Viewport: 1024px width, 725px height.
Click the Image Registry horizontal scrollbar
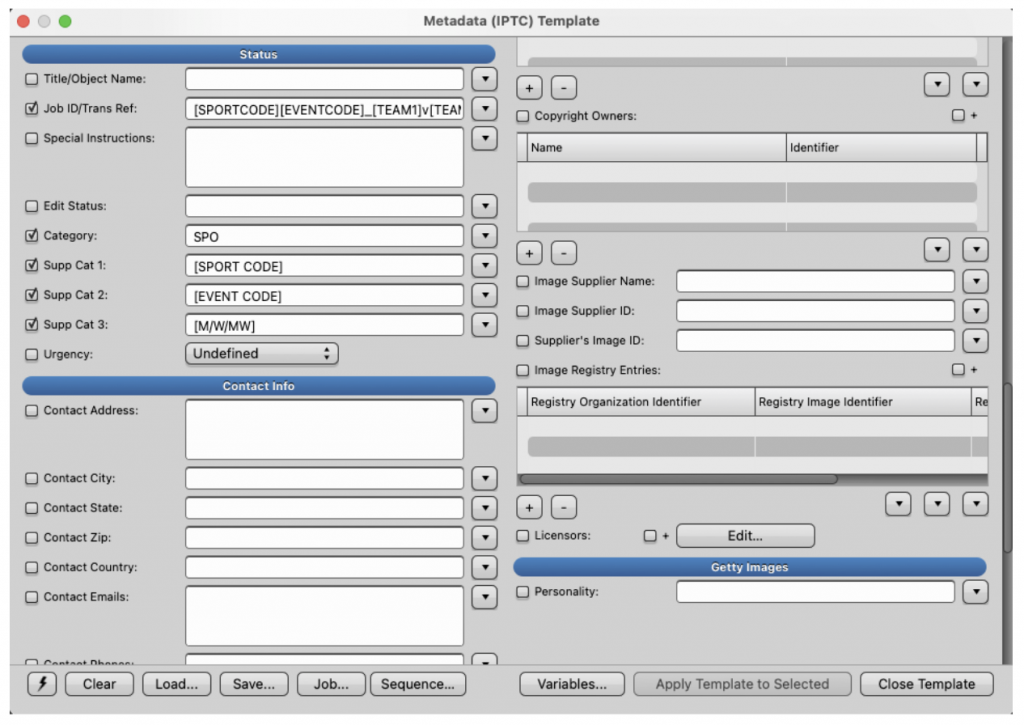[679, 479]
